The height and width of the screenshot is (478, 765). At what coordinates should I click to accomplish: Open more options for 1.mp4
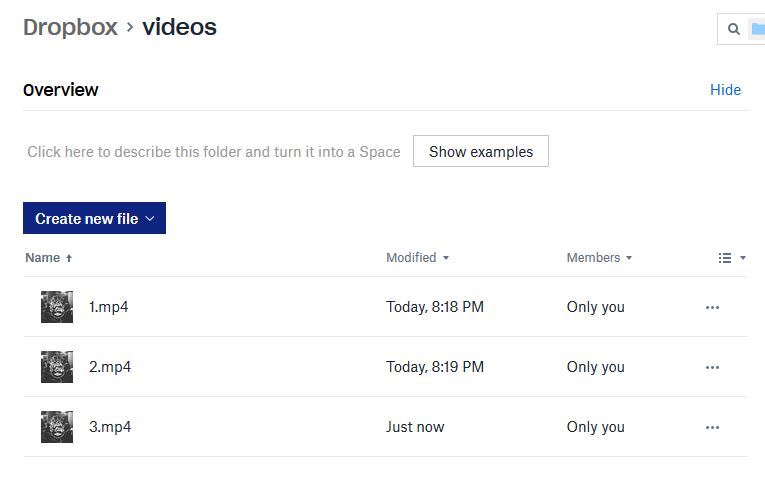[x=712, y=307]
